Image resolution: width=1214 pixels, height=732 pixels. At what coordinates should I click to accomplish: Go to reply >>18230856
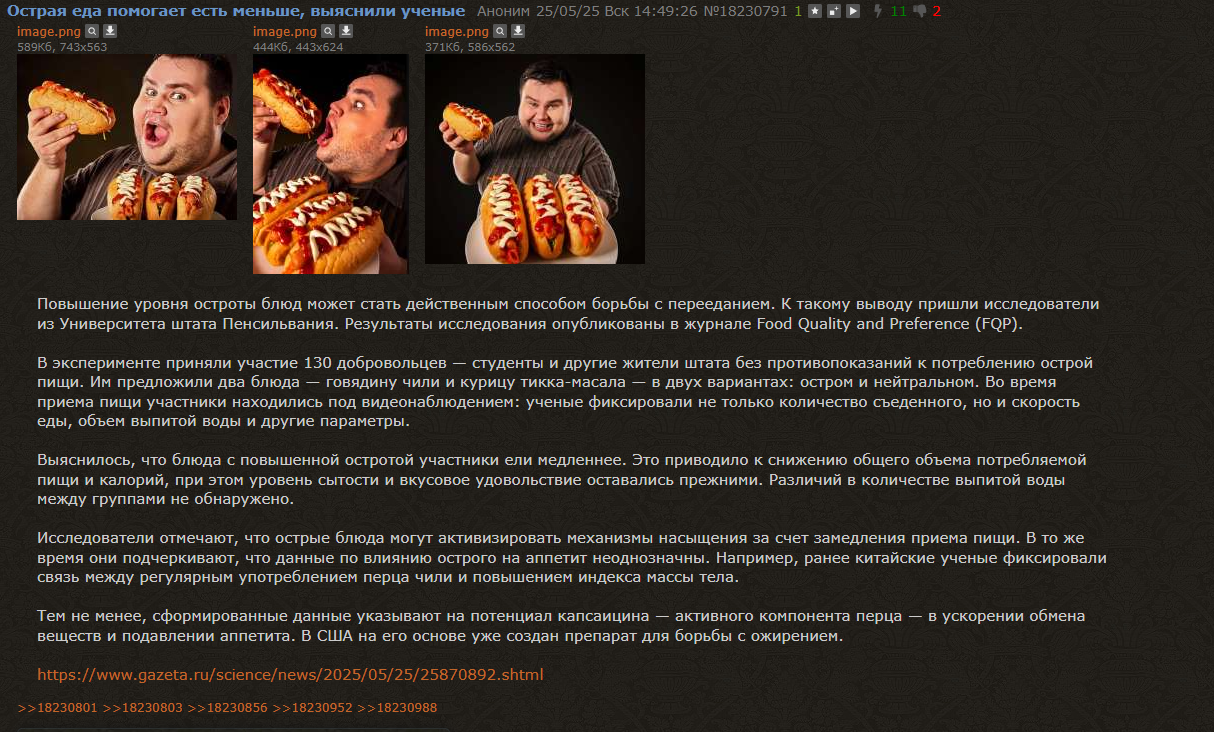pos(227,708)
